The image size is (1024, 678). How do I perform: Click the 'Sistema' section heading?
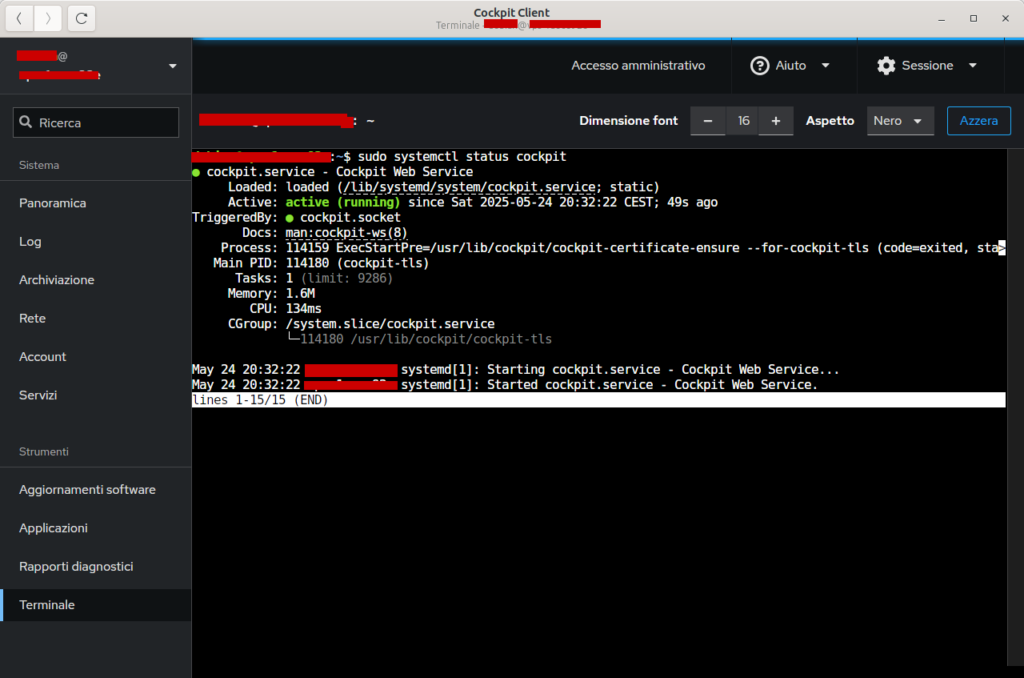[39, 165]
